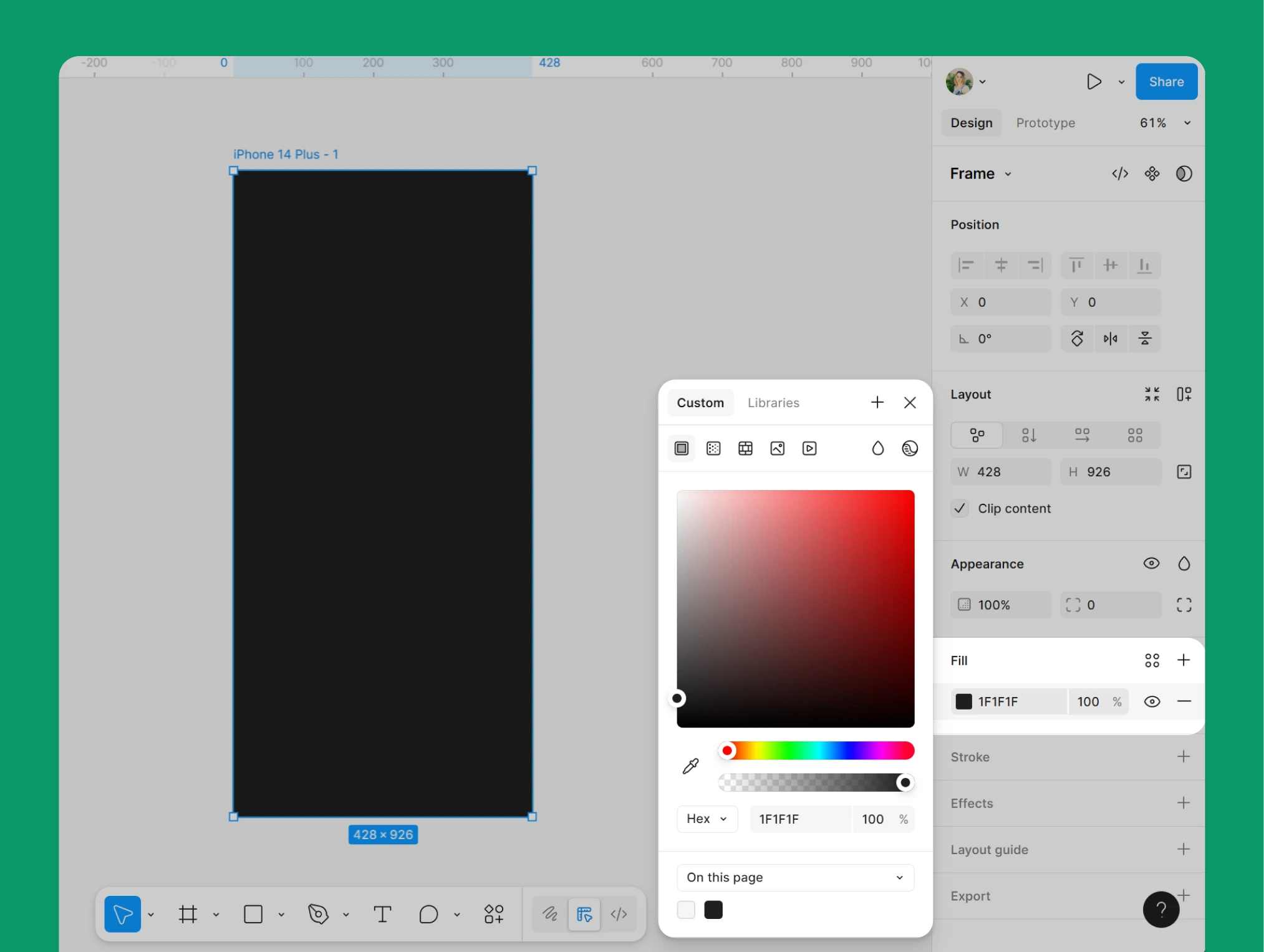The width and height of the screenshot is (1264, 952).
Task: Hide the 1F1F1F fill layer
Action: click(x=1151, y=701)
